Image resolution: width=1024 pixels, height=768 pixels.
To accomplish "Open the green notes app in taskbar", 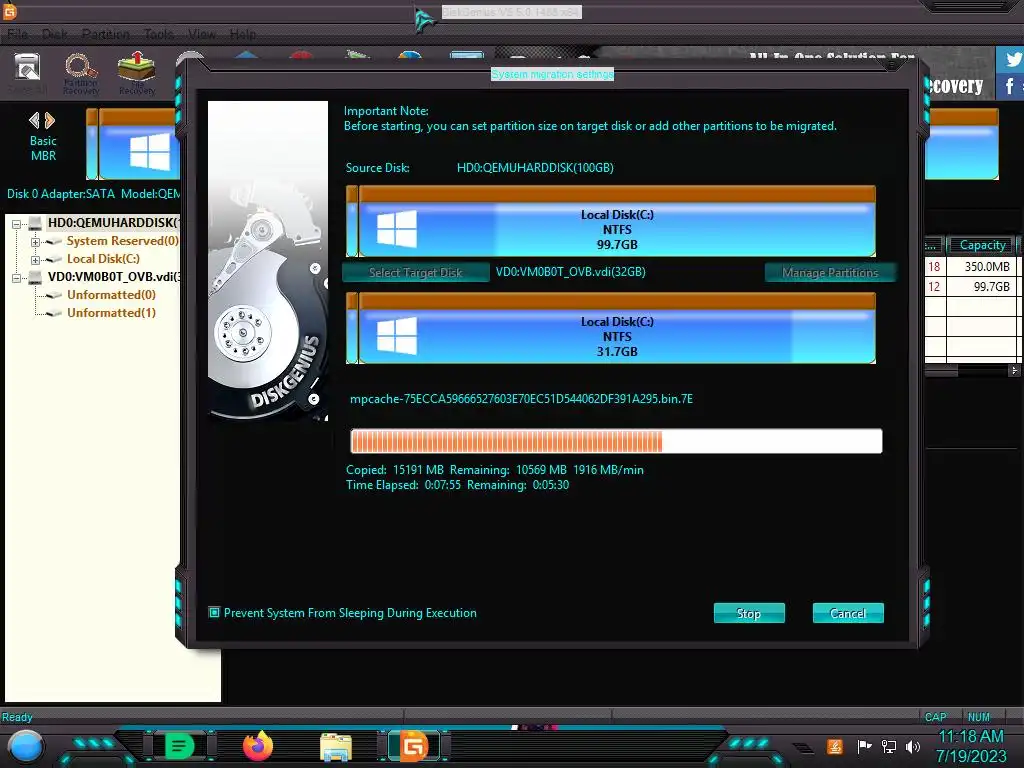I will click(179, 746).
